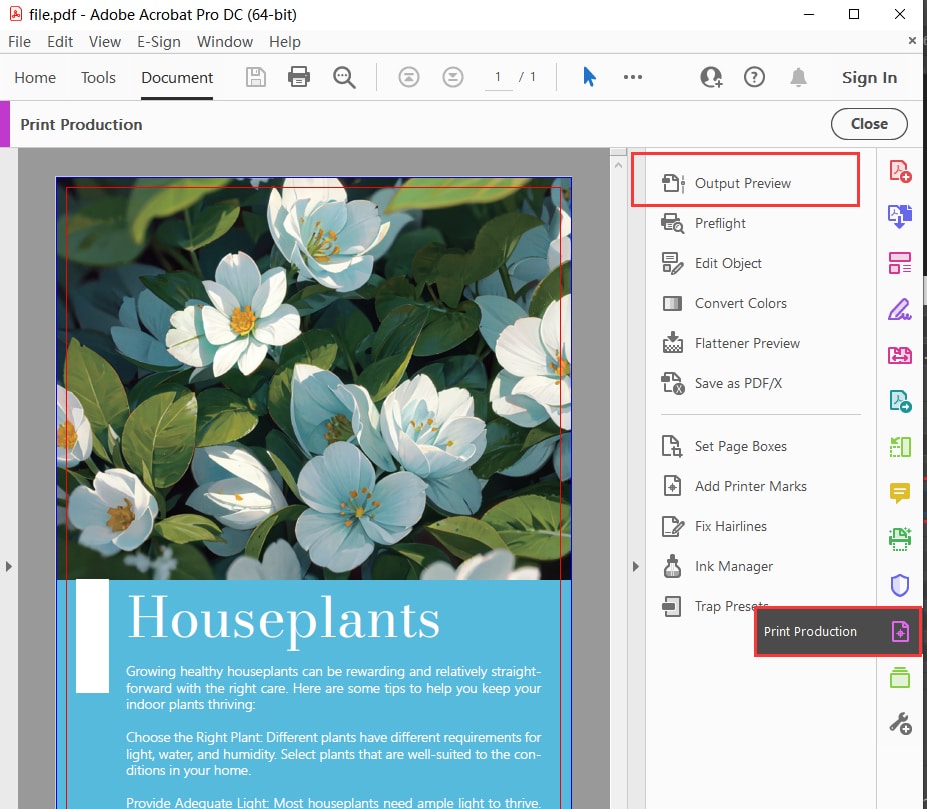Click the scroll up arrow of the document
This screenshot has height=809, width=927.
pos(618,166)
